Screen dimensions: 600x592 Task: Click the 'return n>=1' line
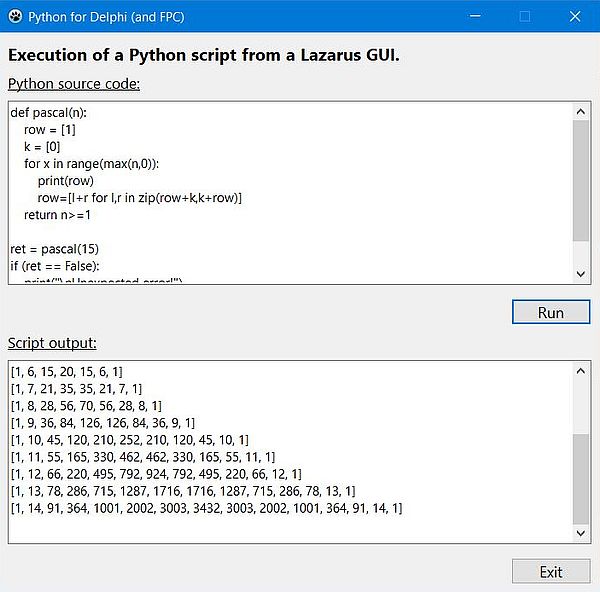[57, 215]
